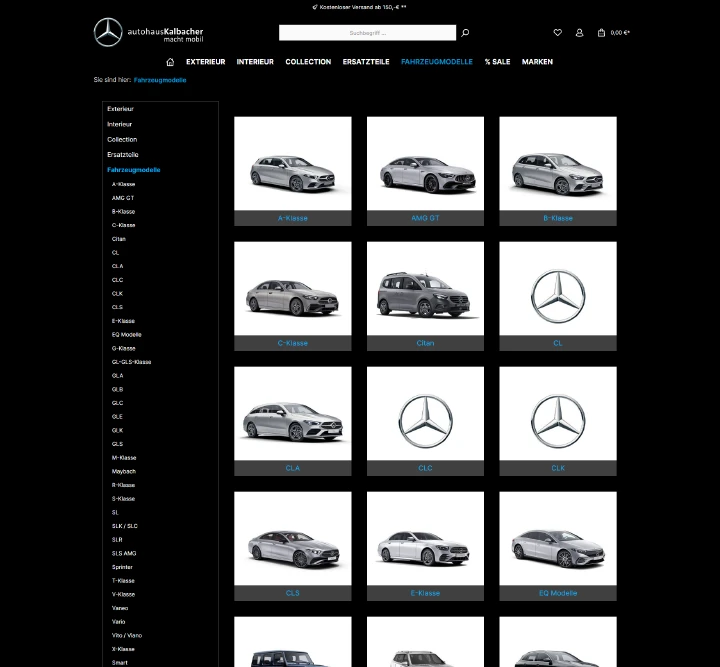
Task: Click the Citan caption link
Action: coord(425,343)
